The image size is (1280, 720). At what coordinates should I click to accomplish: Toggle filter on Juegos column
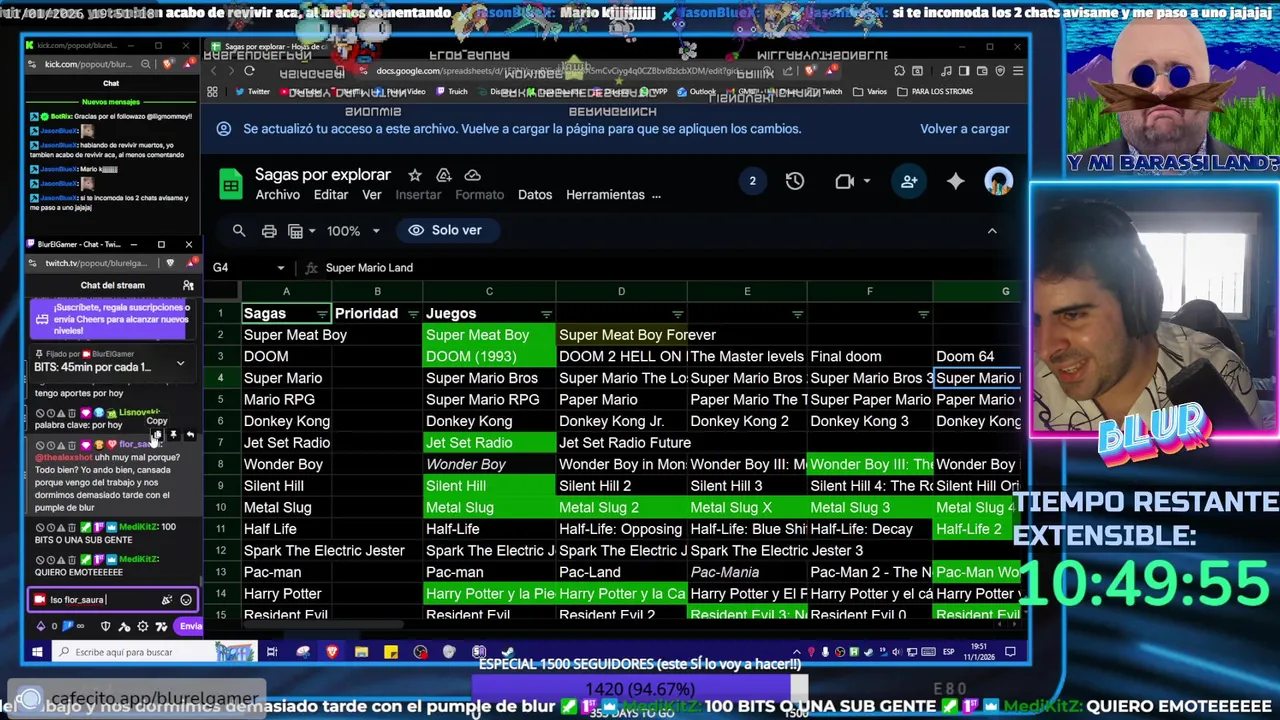pos(546,314)
